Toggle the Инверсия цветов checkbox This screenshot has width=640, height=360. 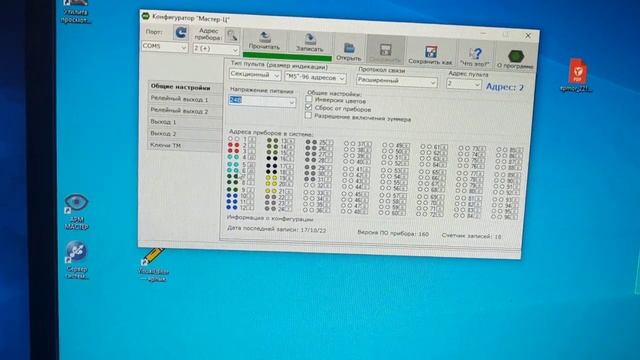(309, 99)
